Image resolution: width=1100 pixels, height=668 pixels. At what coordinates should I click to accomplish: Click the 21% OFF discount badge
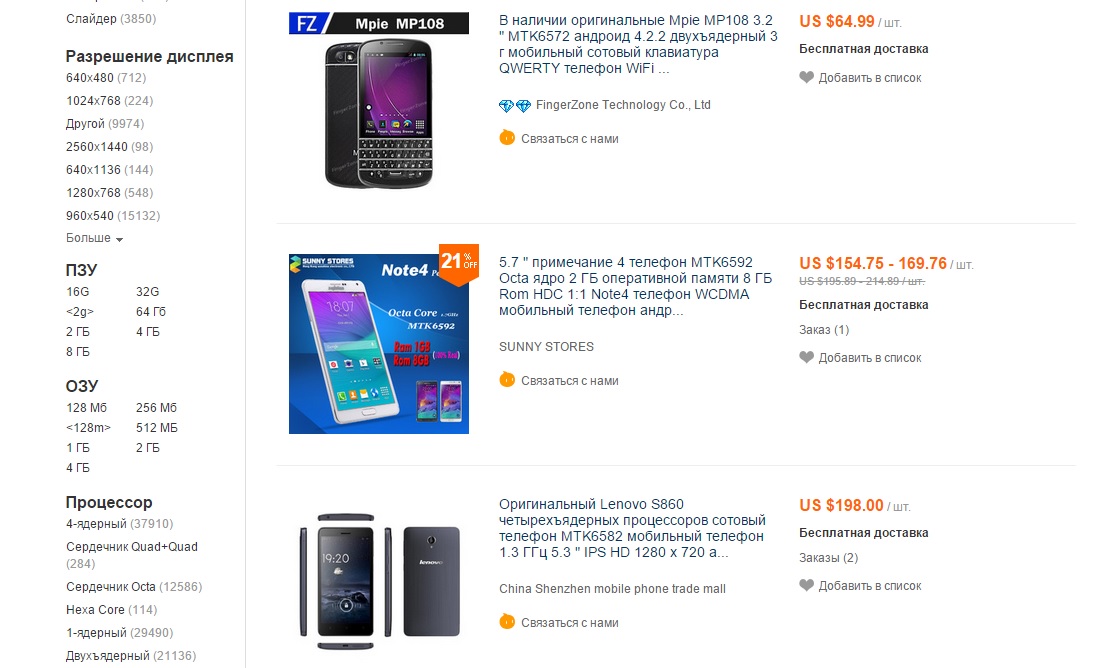pyautogui.click(x=459, y=264)
